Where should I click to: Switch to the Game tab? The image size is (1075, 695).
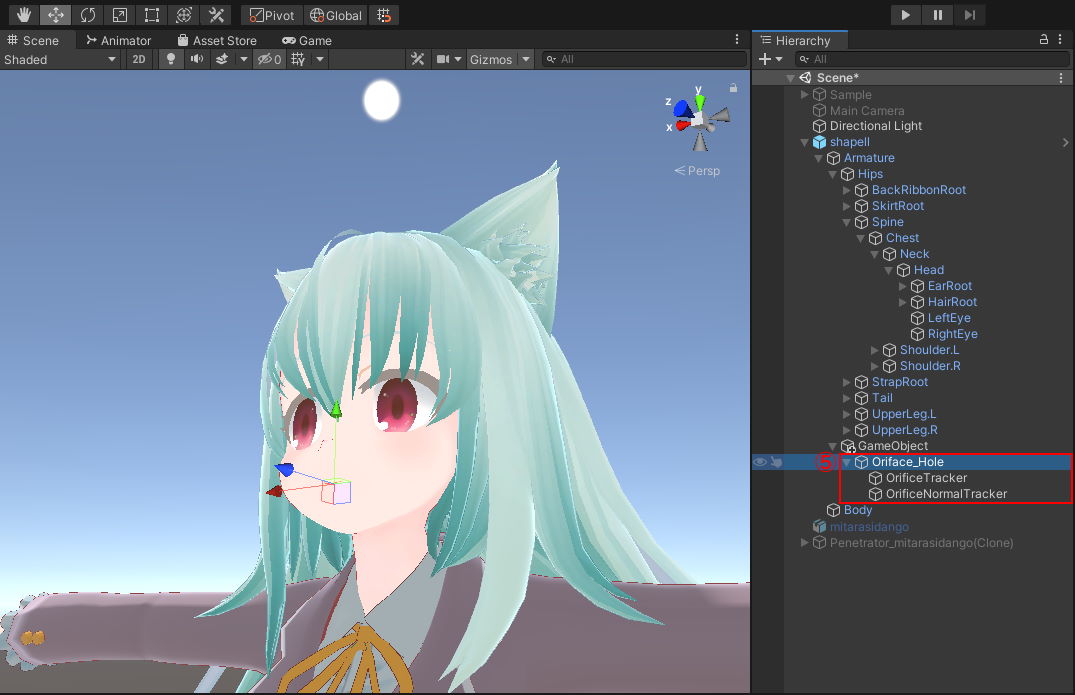(x=306, y=40)
